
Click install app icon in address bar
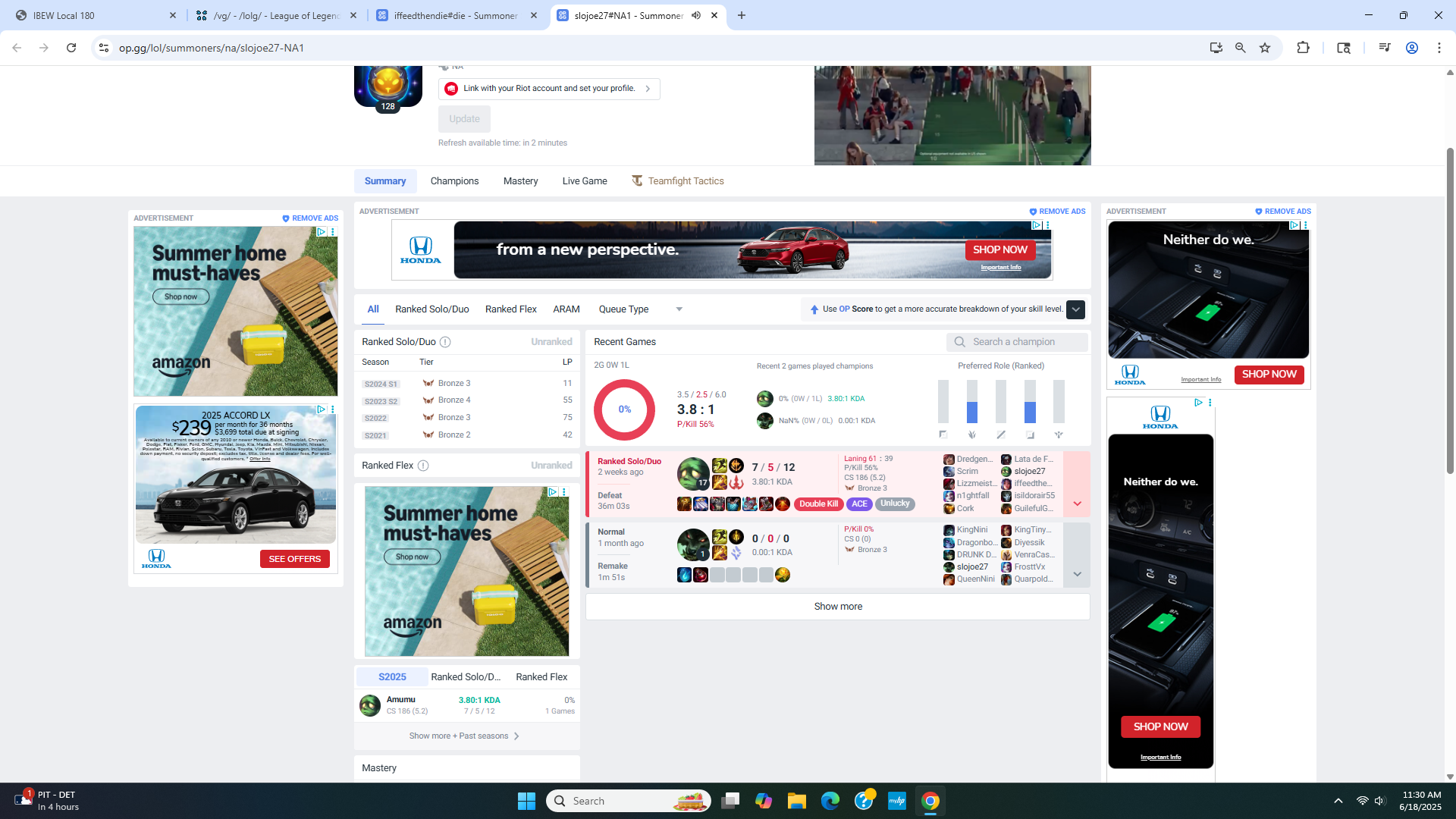1216,48
